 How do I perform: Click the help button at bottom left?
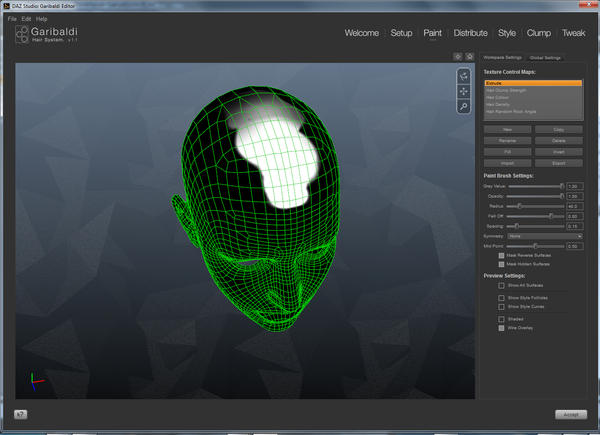coord(21,414)
